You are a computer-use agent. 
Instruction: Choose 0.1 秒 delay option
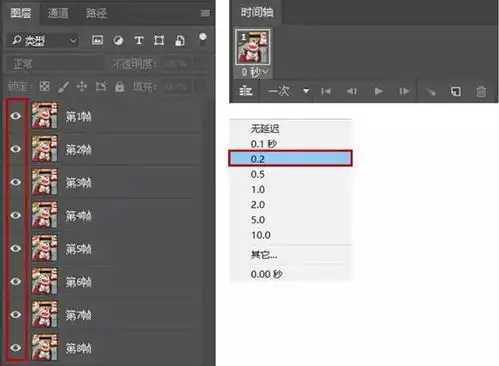(290, 144)
